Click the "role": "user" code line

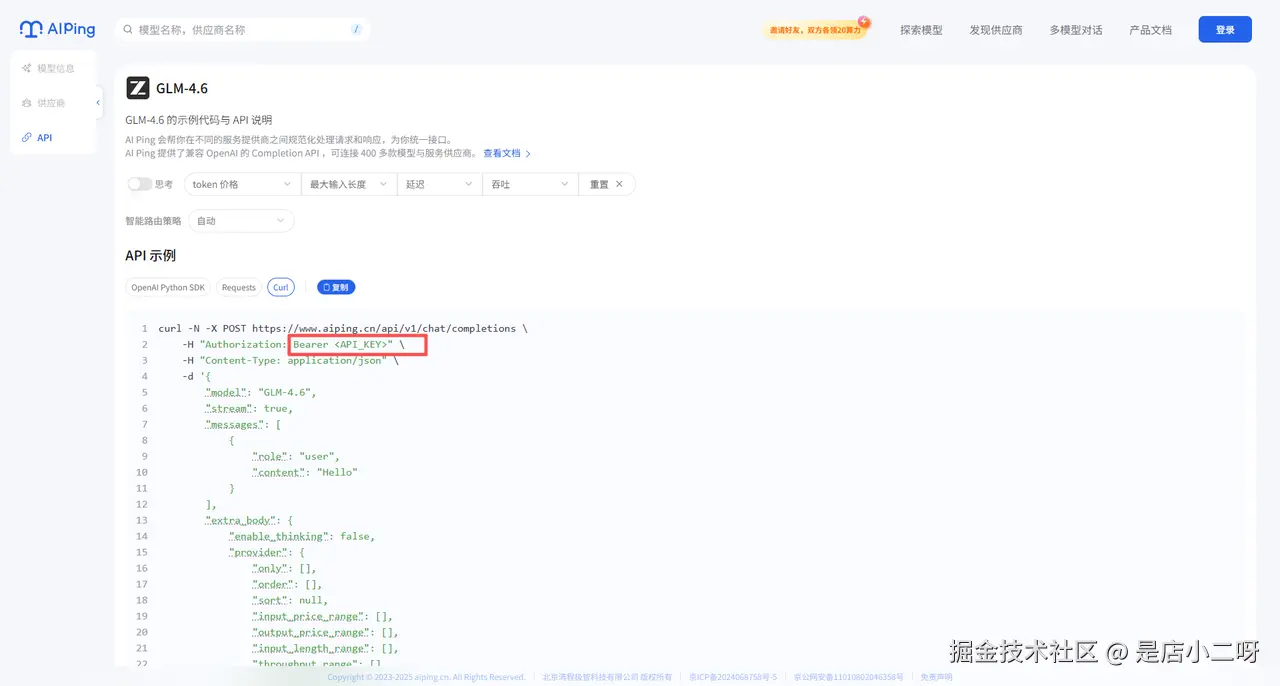296,456
